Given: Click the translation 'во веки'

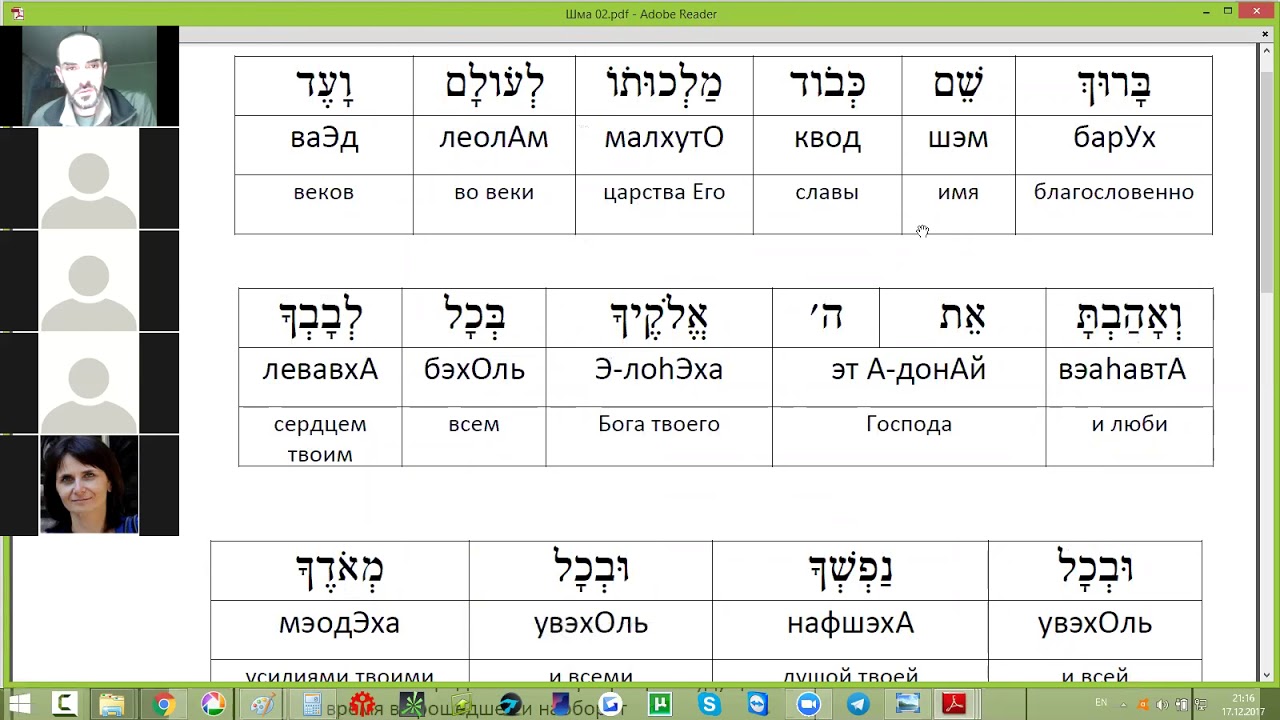Looking at the screenshot, I should [x=494, y=192].
